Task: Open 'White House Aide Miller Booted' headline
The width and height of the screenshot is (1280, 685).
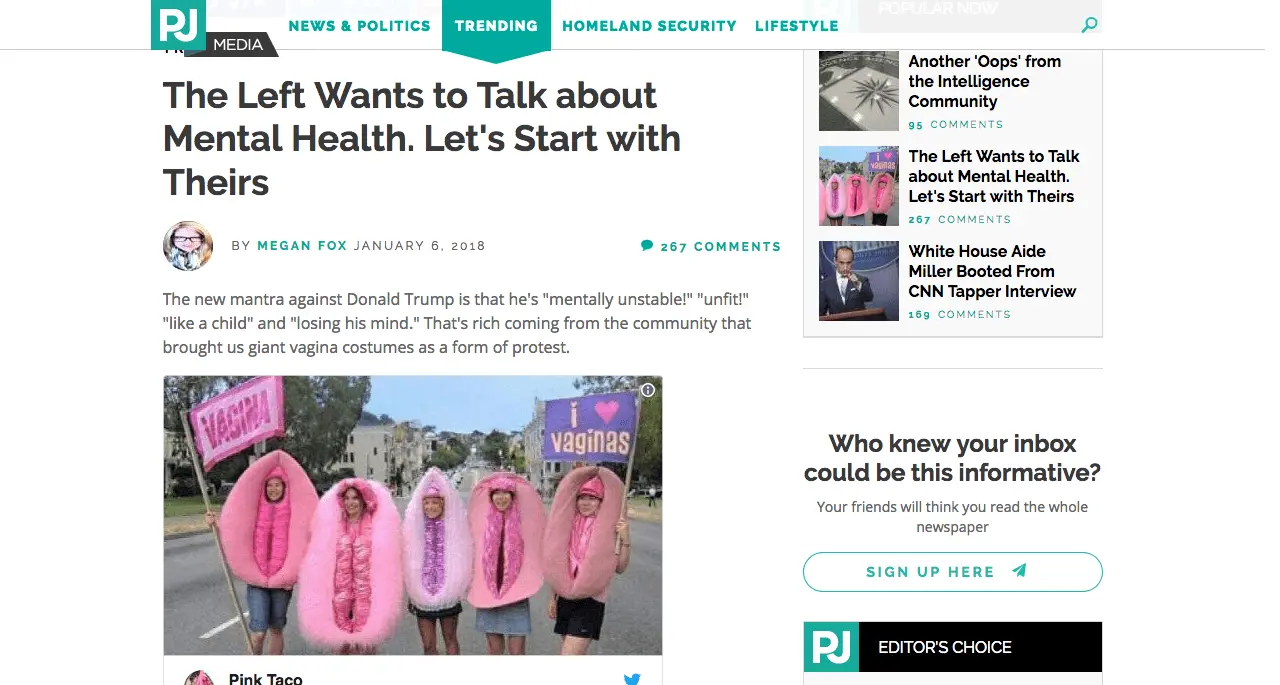Action: [x=992, y=271]
